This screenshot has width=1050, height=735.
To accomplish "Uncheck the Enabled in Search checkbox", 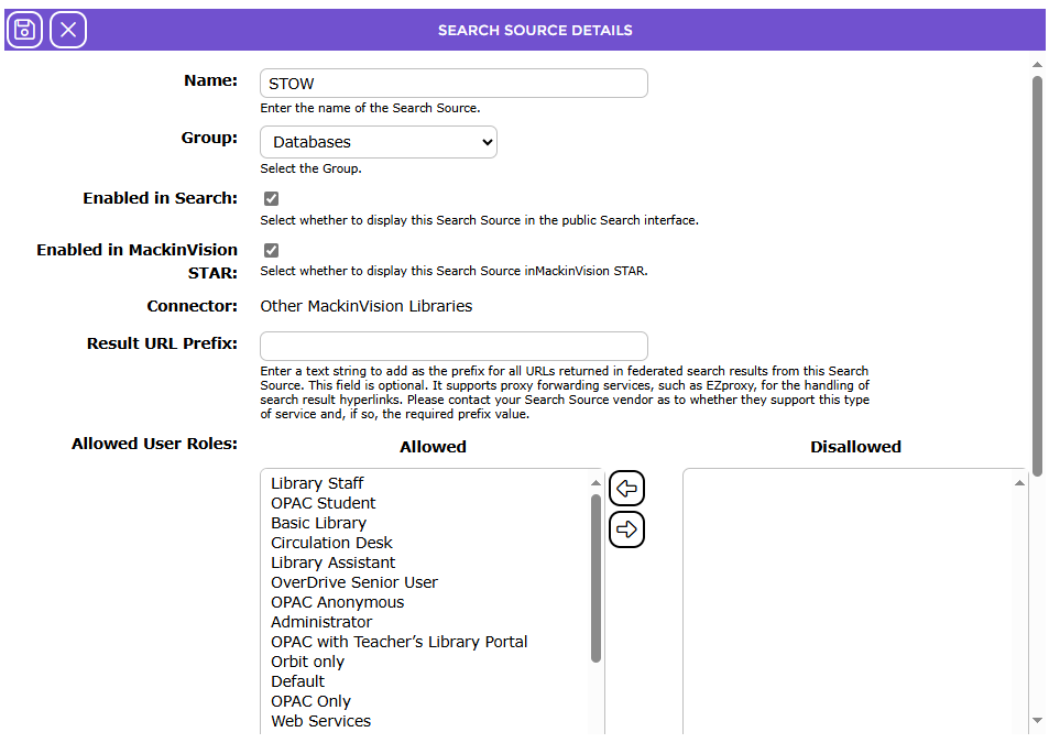I will [271, 198].
